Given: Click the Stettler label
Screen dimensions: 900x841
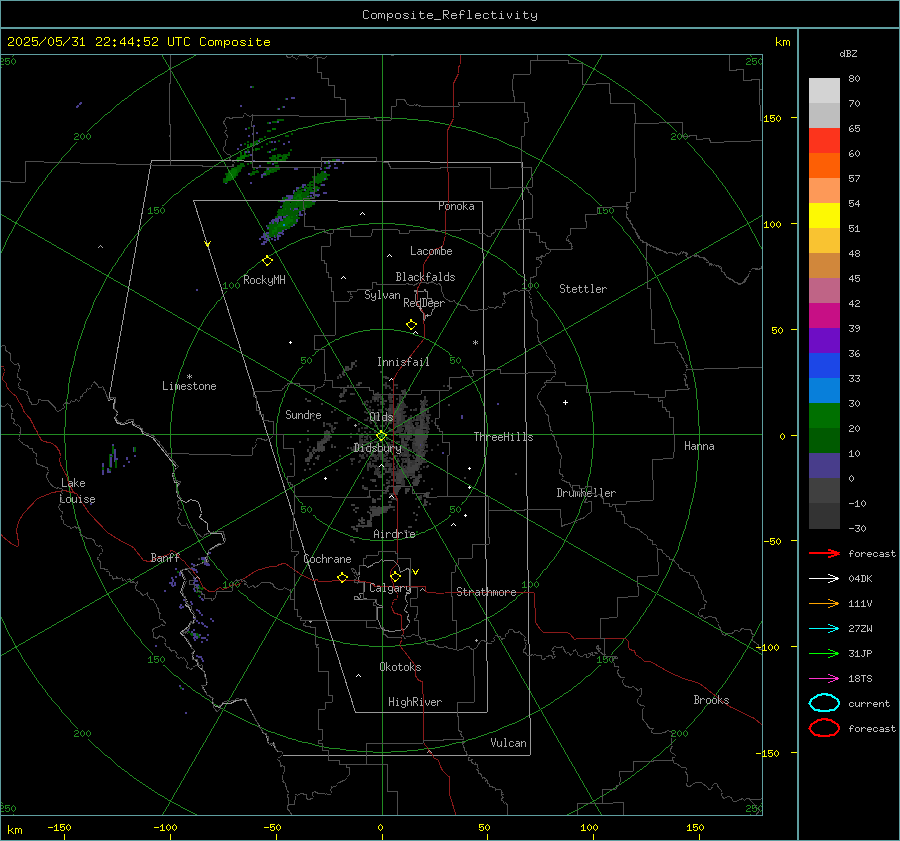Looking at the screenshot, I should click(x=583, y=289).
